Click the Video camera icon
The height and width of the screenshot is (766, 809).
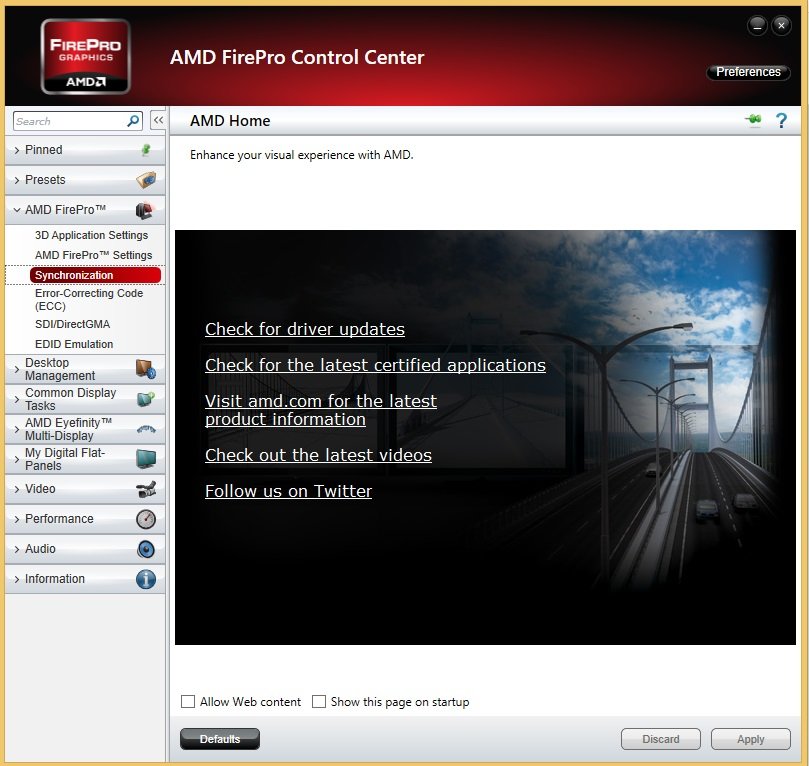[146, 489]
